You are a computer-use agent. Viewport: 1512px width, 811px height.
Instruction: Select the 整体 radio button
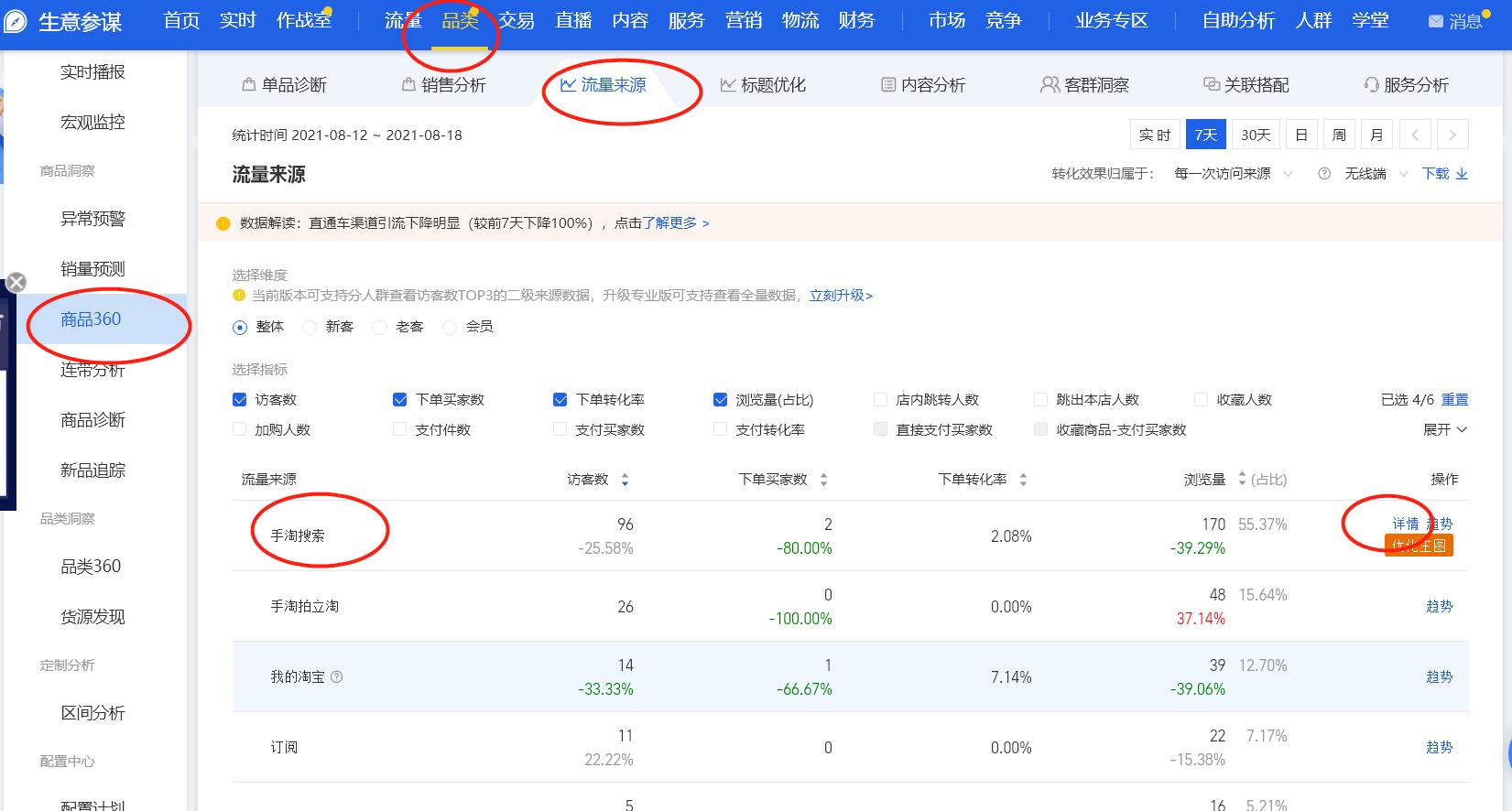[240, 327]
